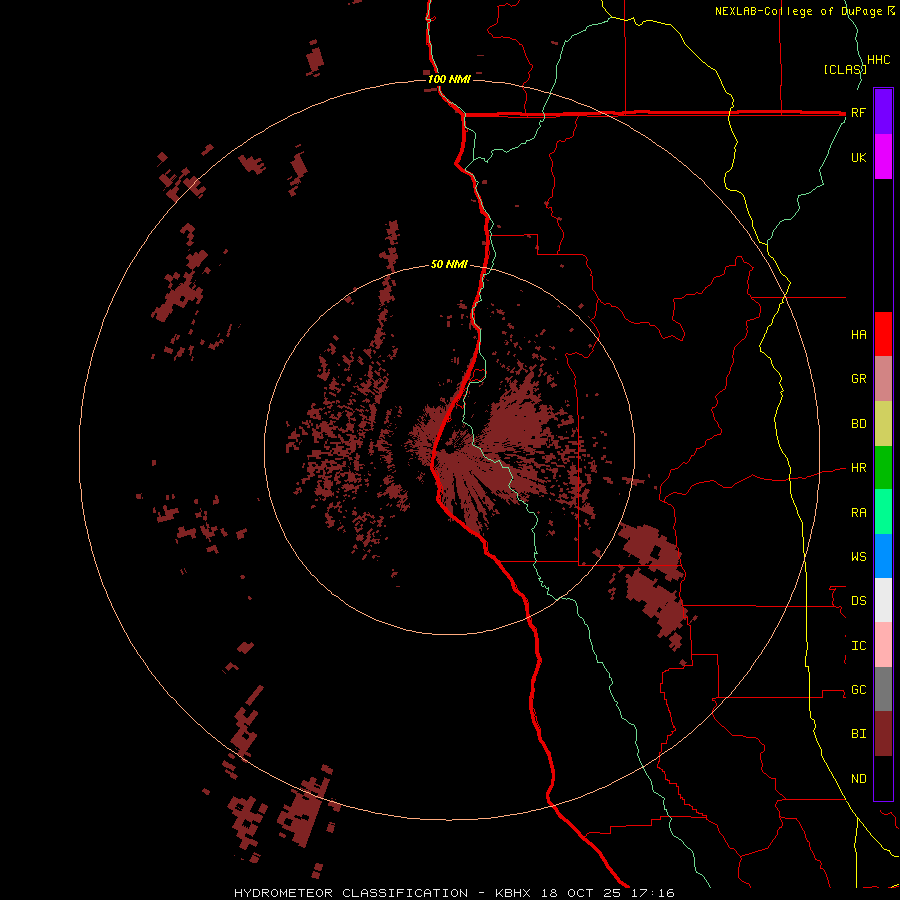Screen dimensions: 900x900
Task: Click the IC legend label
Action: click(858, 646)
